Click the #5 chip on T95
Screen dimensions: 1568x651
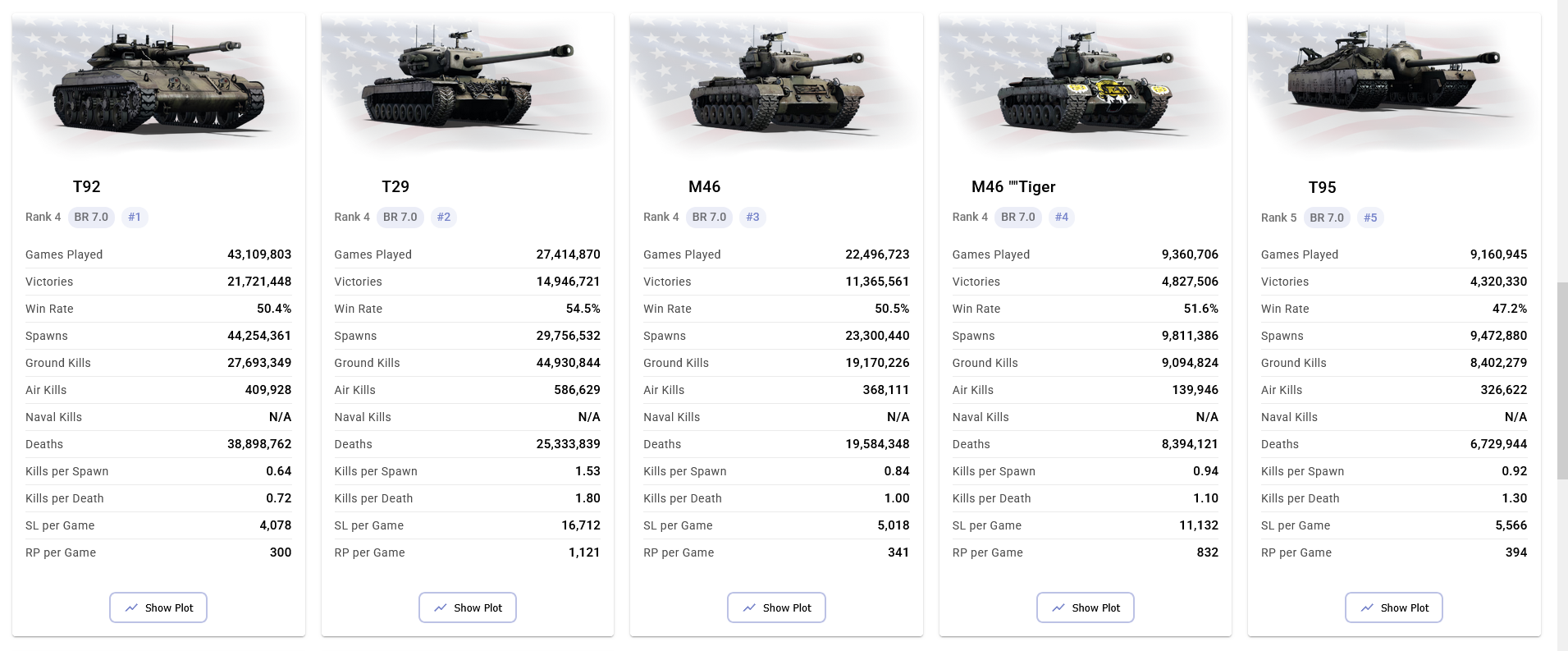[x=1370, y=218]
